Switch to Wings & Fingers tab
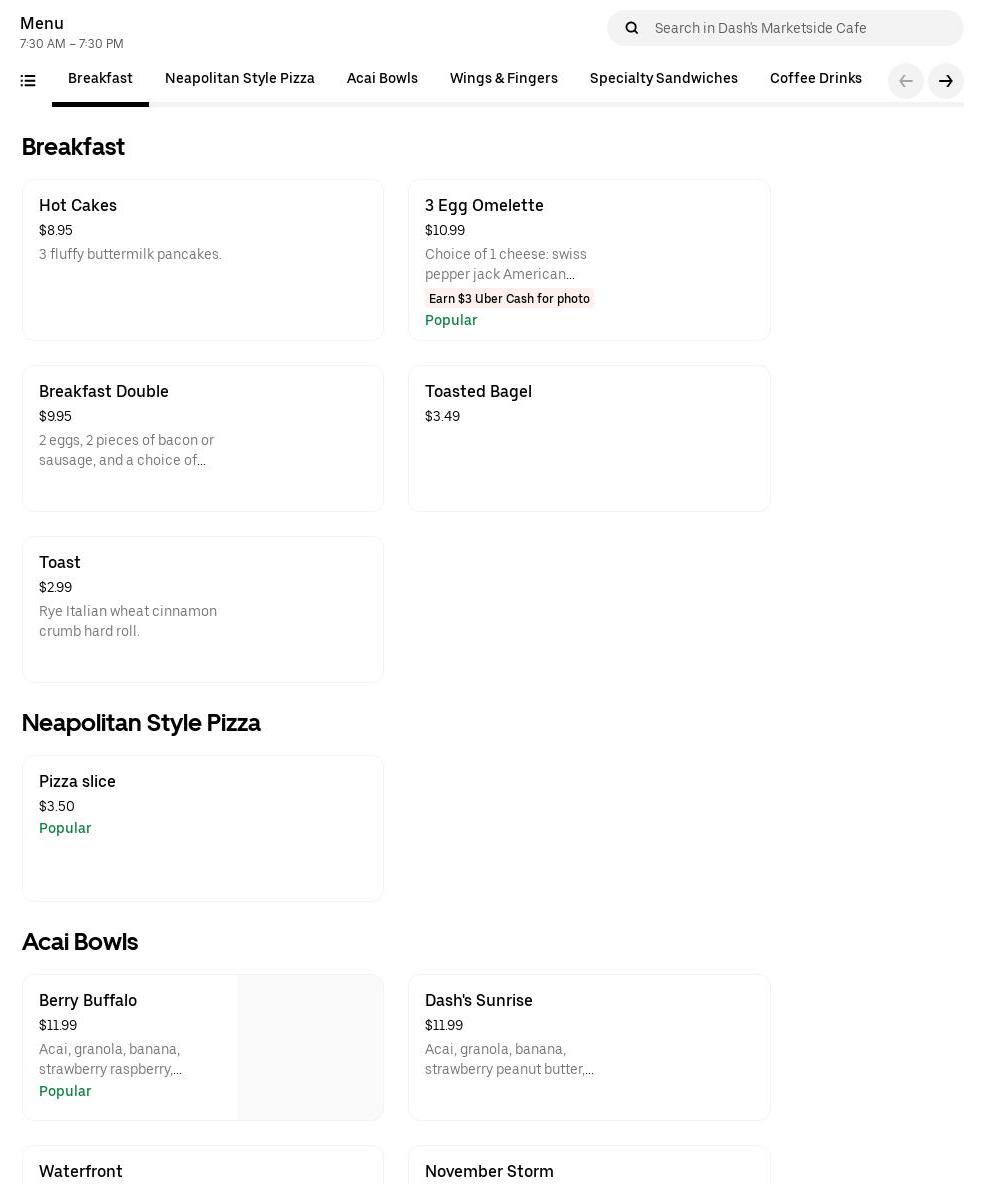 (x=504, y=78)
